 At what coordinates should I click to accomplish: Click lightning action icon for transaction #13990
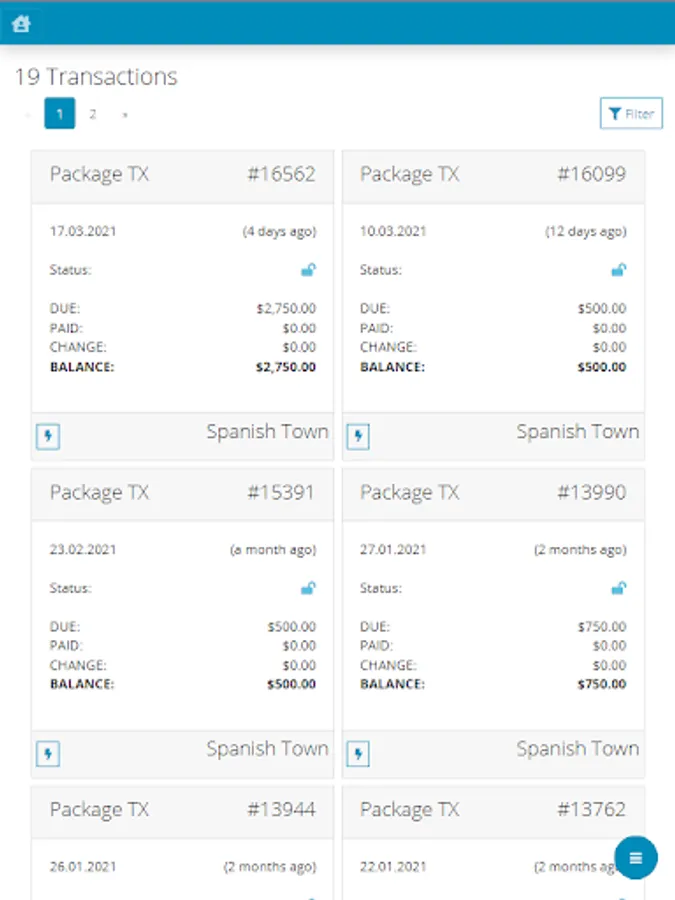(x=358, y=753)
